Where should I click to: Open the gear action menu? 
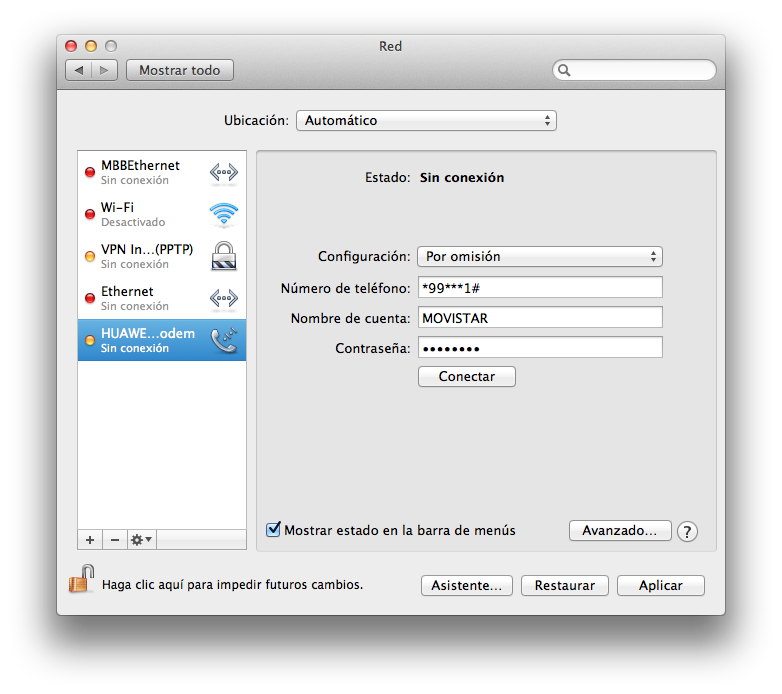tap(142, 539)
